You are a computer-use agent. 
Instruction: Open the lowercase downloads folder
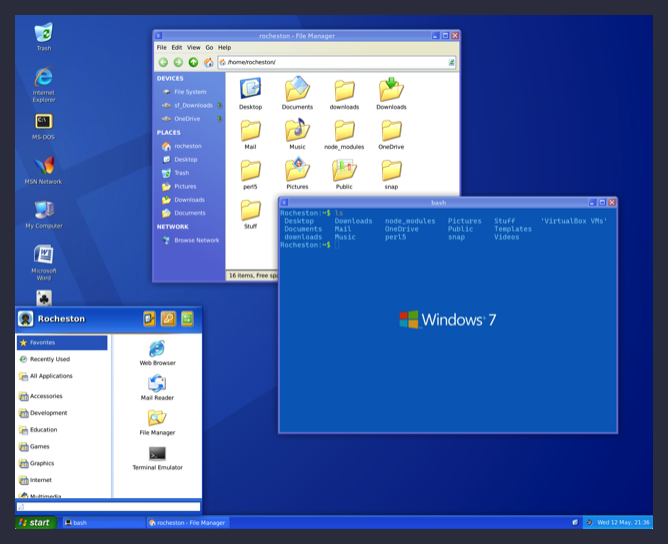344,94
